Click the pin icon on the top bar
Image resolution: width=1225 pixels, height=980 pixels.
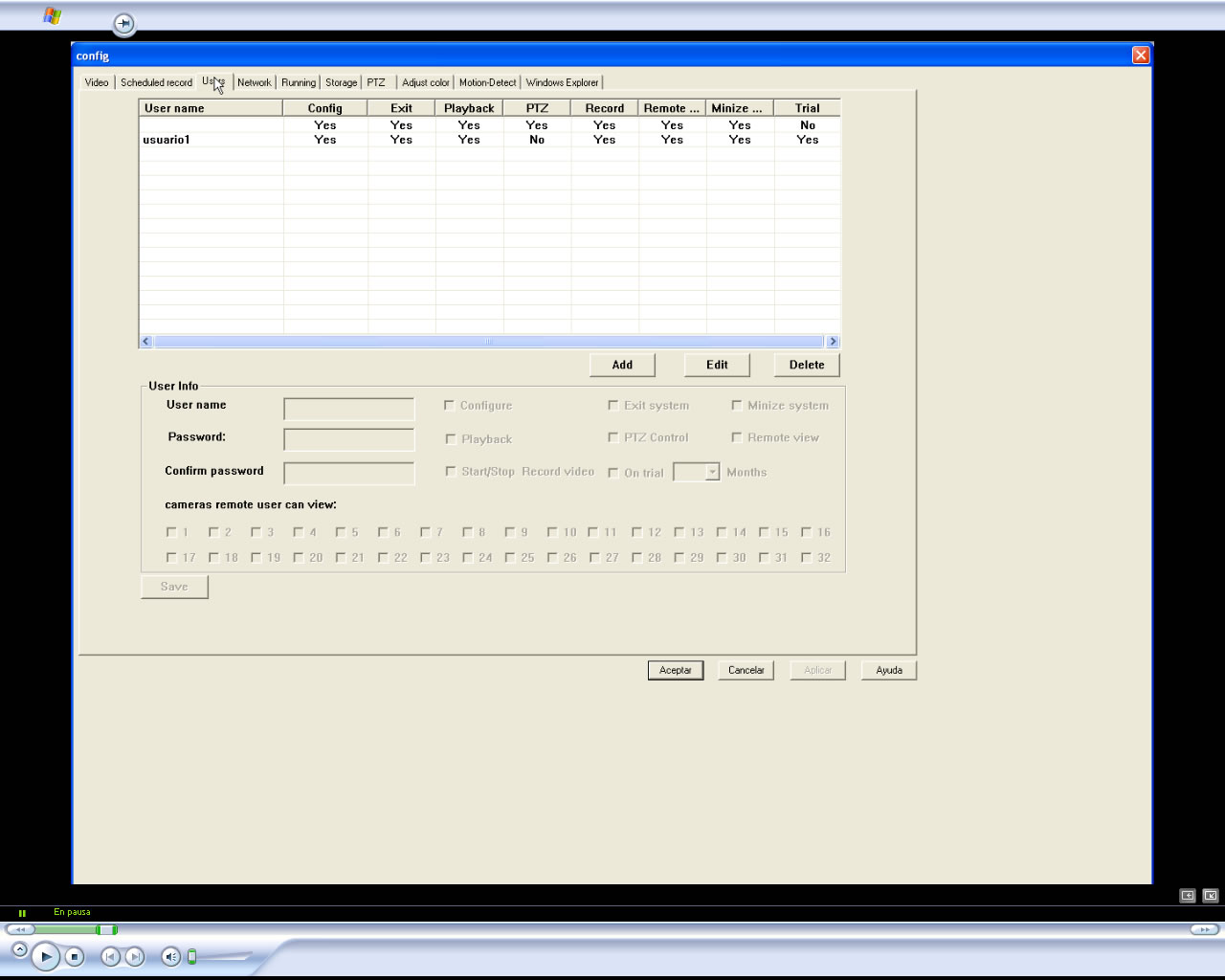click(x=123, y=23)
